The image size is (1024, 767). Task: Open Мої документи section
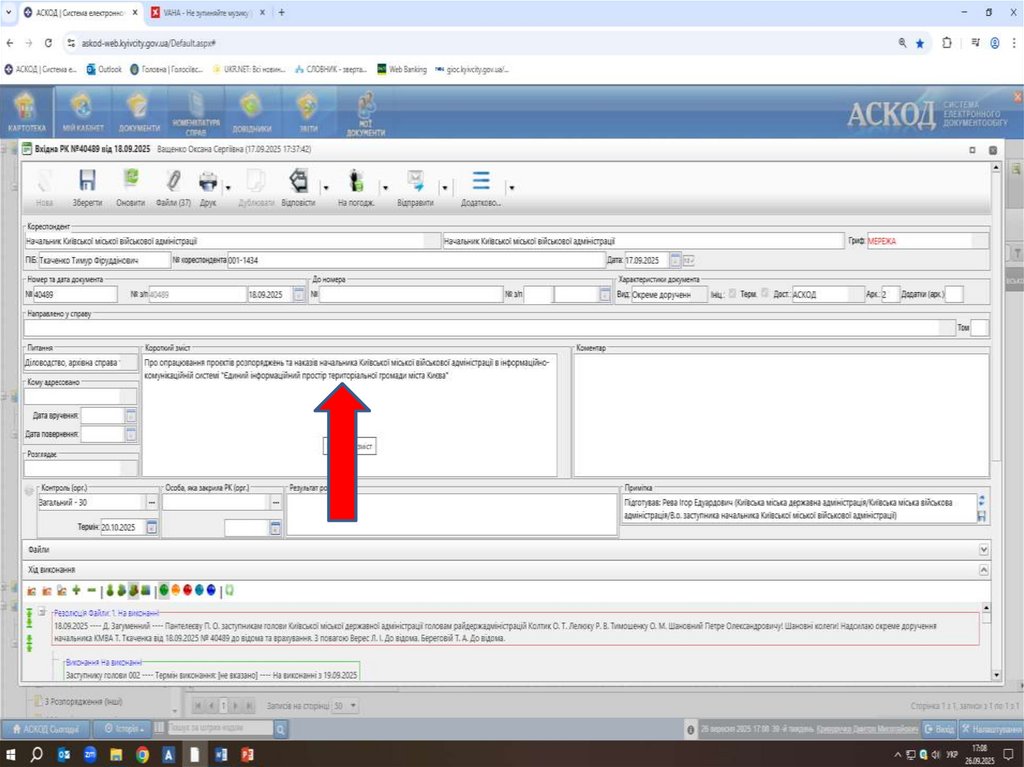click(x=366, y=114)
